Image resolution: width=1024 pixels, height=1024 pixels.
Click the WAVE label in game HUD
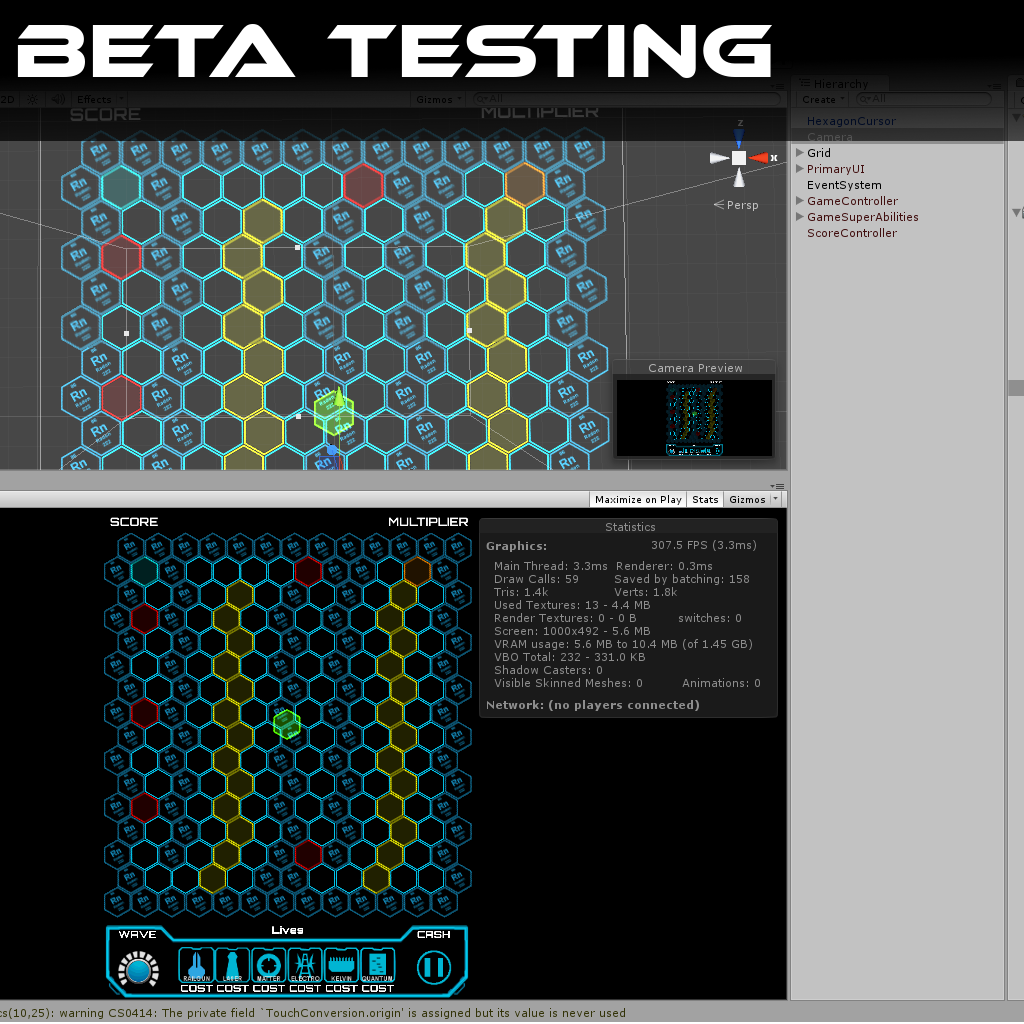coord(137,935)
